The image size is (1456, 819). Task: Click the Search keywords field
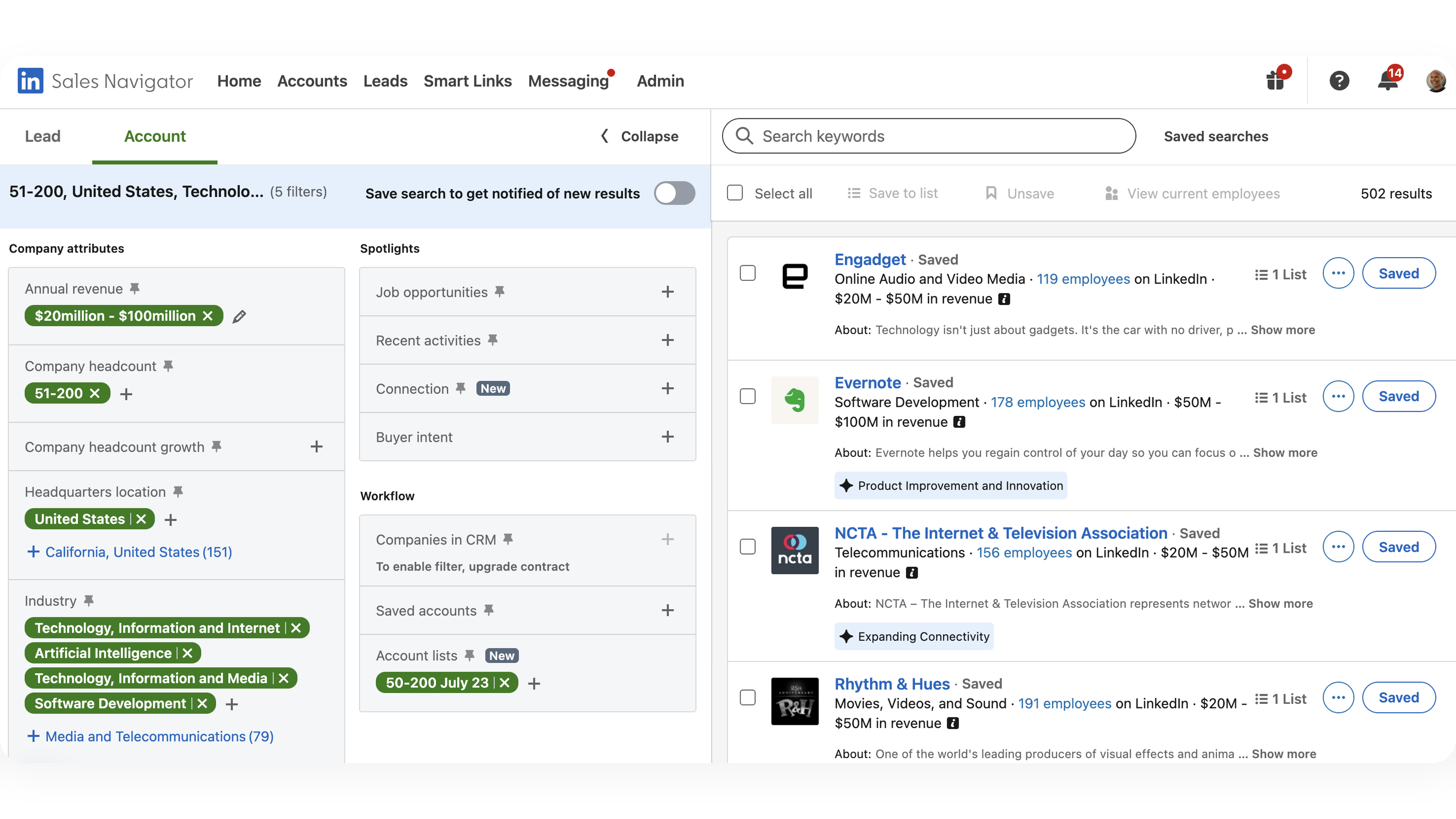point(929,136)
